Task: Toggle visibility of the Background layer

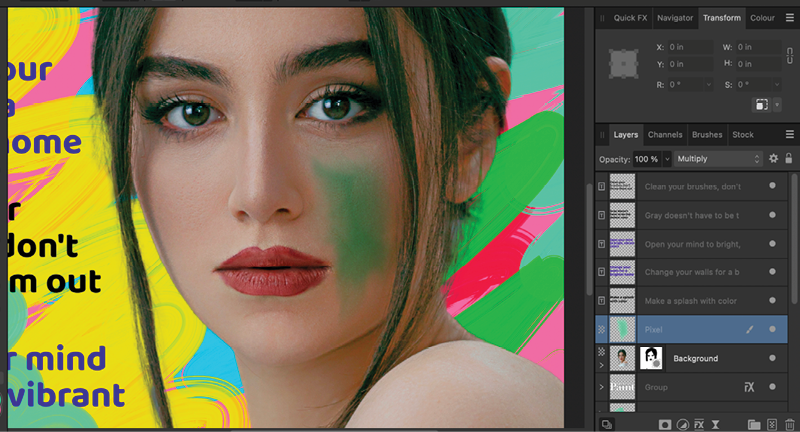Action: point(772,358)
